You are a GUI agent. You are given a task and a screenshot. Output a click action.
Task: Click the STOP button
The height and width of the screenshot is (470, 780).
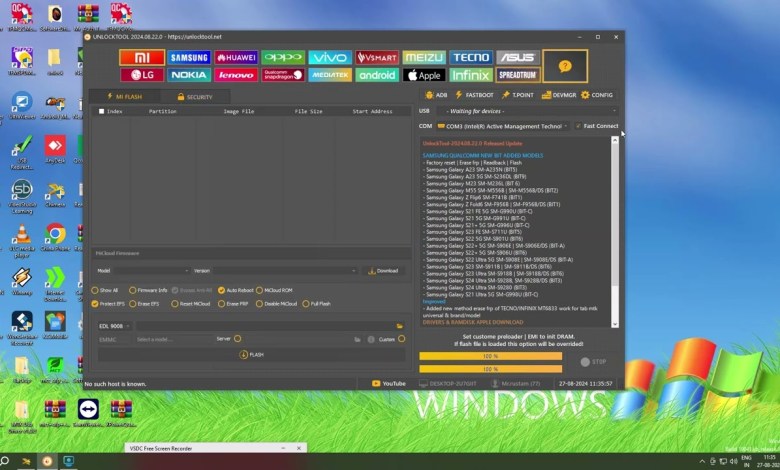[594, 362]
